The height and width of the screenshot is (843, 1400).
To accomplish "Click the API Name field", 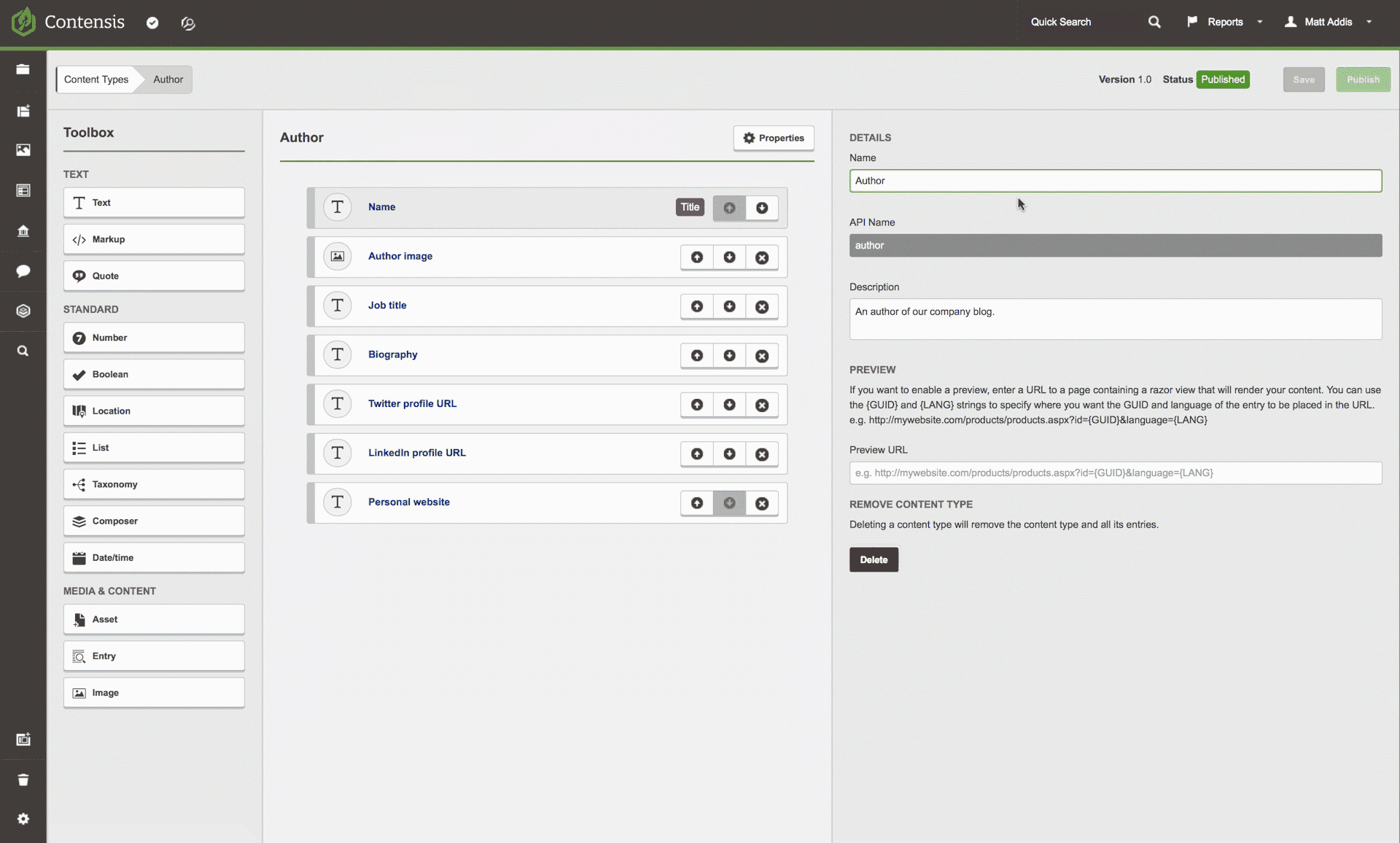I will point(1115,245).
